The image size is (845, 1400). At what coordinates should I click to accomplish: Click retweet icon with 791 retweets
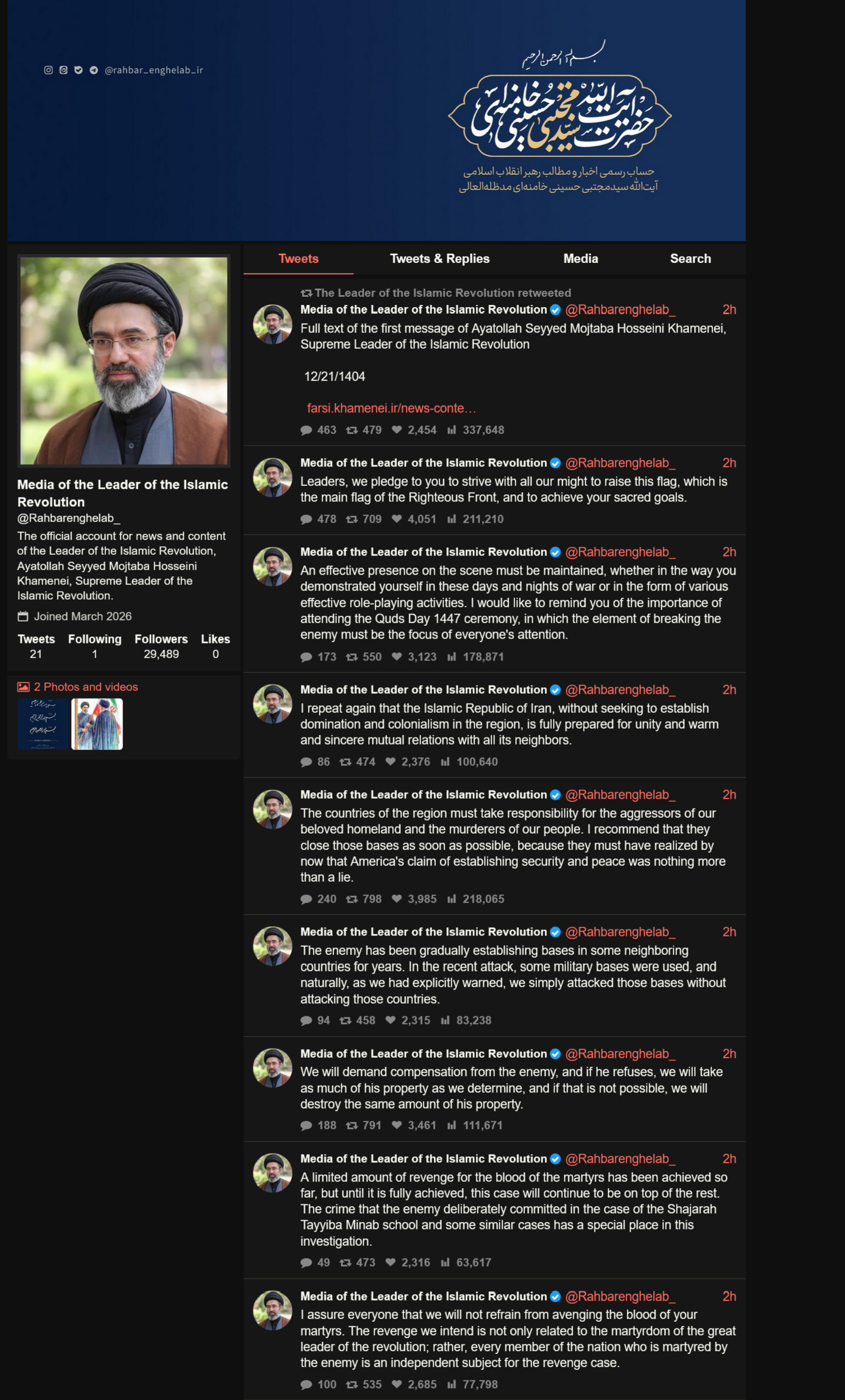(352, 1125)
